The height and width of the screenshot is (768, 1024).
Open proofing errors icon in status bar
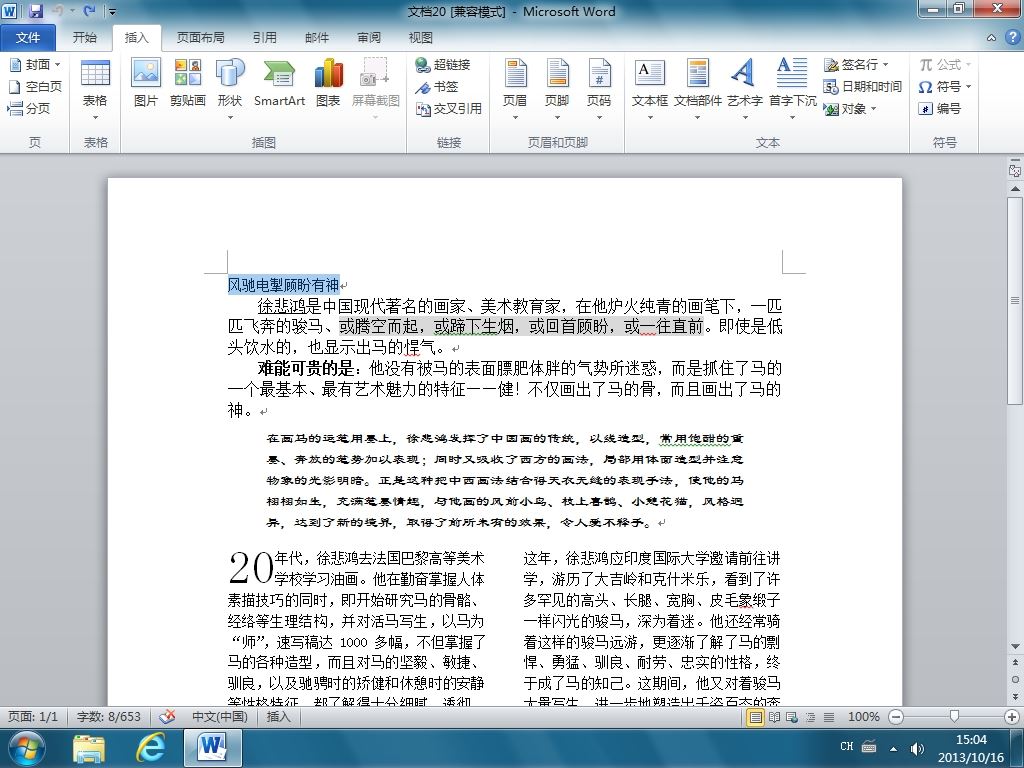pyautogui.click(x=167, y=716)
